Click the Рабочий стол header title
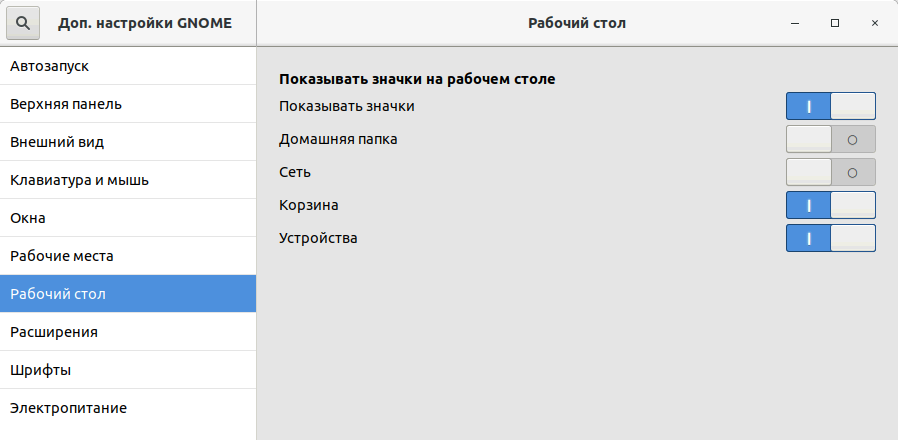This screenshot has width=898, height=440. (577, 23)
